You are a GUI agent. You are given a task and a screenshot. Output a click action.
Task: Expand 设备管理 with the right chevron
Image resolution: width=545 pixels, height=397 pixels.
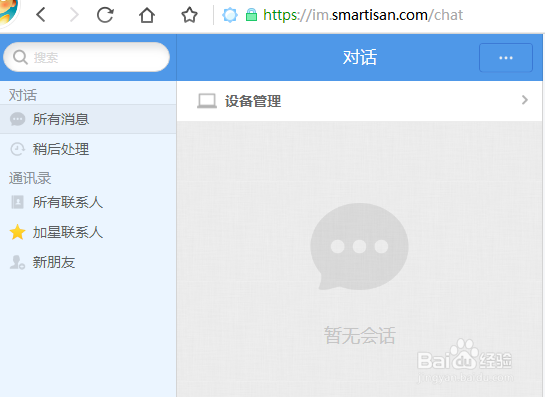(x=525, y=100)
